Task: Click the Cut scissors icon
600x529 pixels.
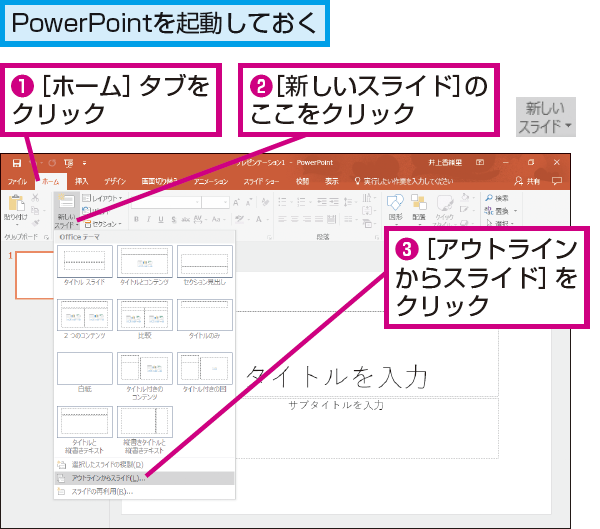Action: click(35, 198)
